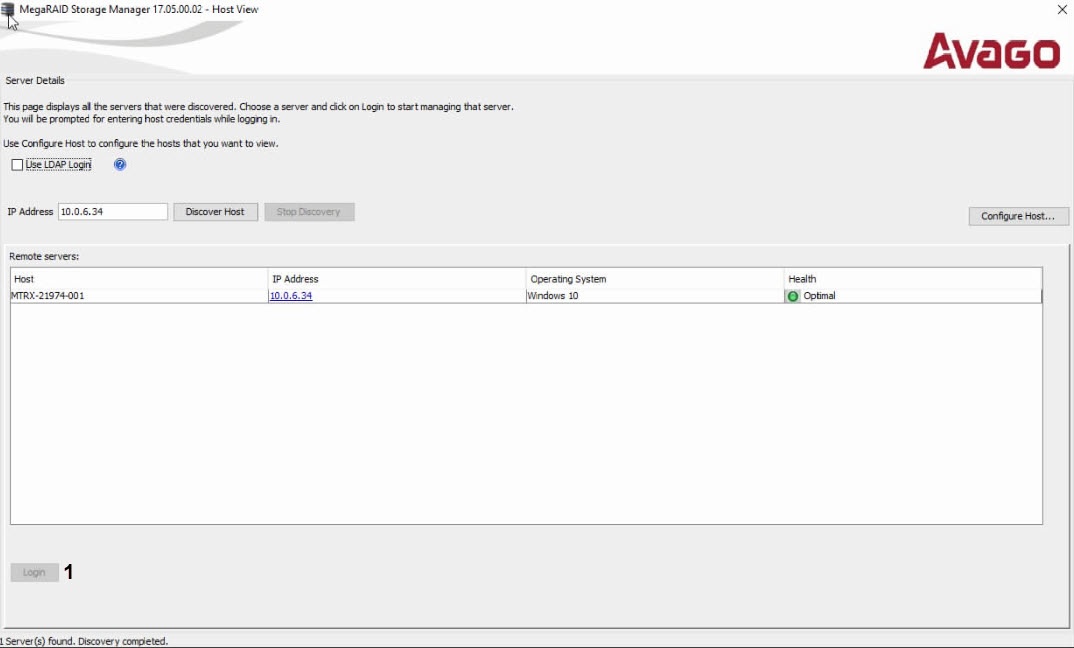Click the Server Details section heading
Screen dimensions: 1074x648
35,80
